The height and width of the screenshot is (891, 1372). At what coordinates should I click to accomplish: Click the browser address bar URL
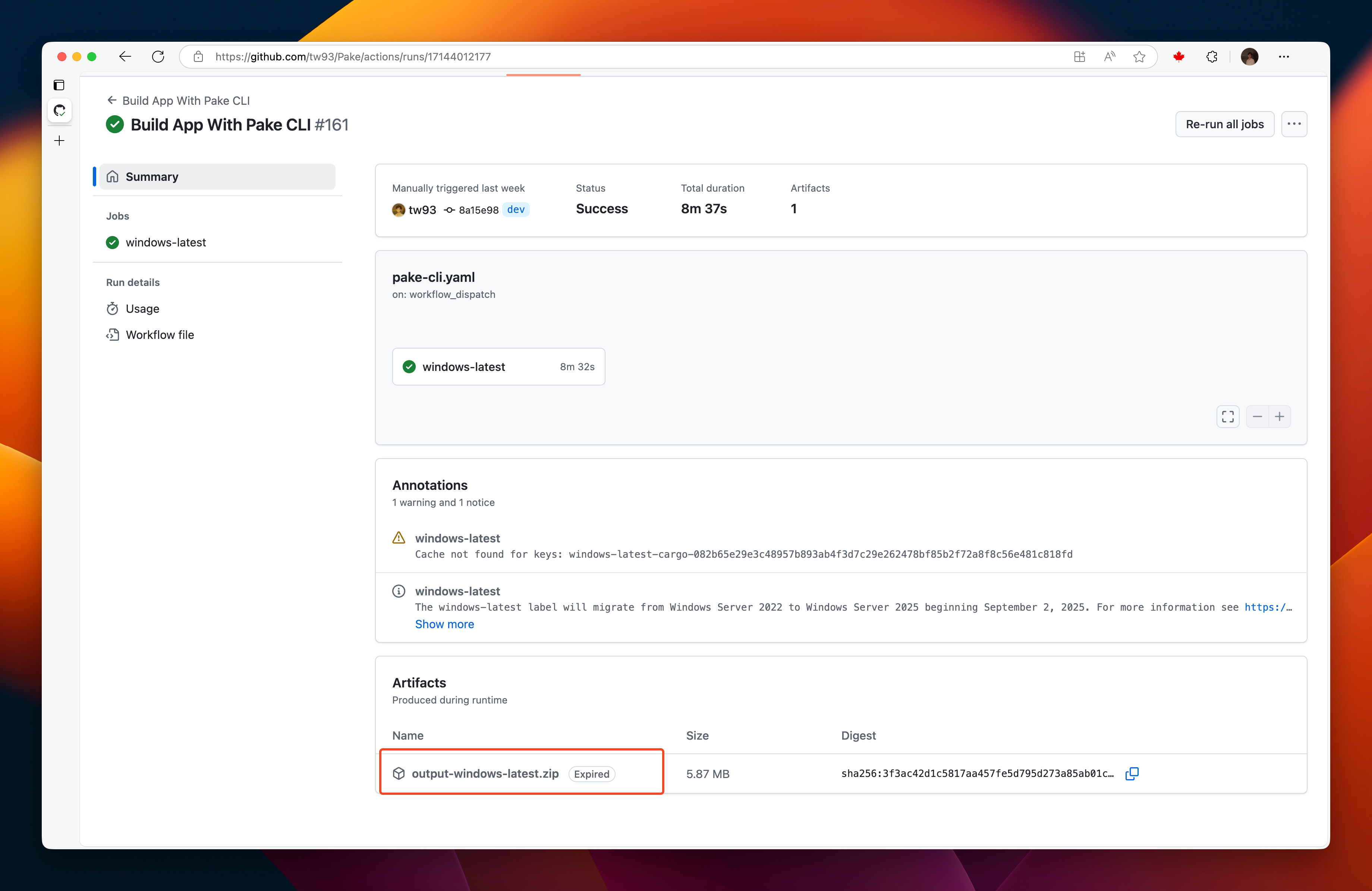pos(353,57)
